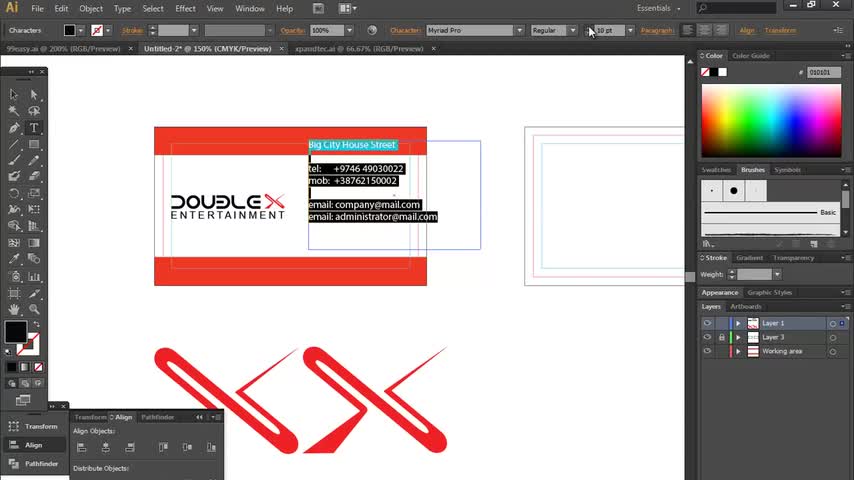Expand Layer 1 contents triangle

739,324
